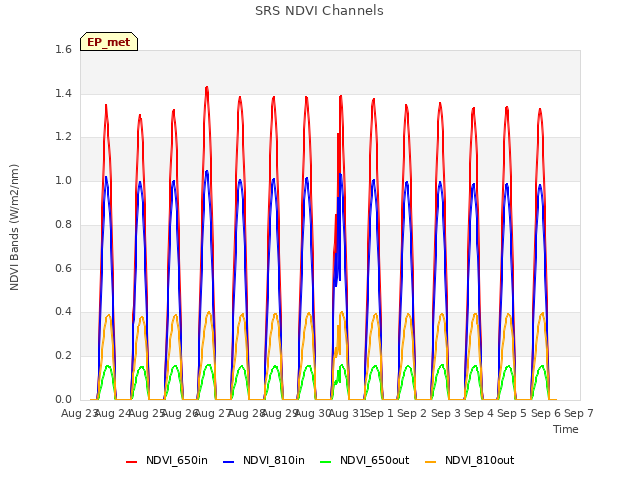Click the green NDVI_650out legend swatch
Image resolution: width=640 pixels, height=480 pixels.
(x=326, y=462)
